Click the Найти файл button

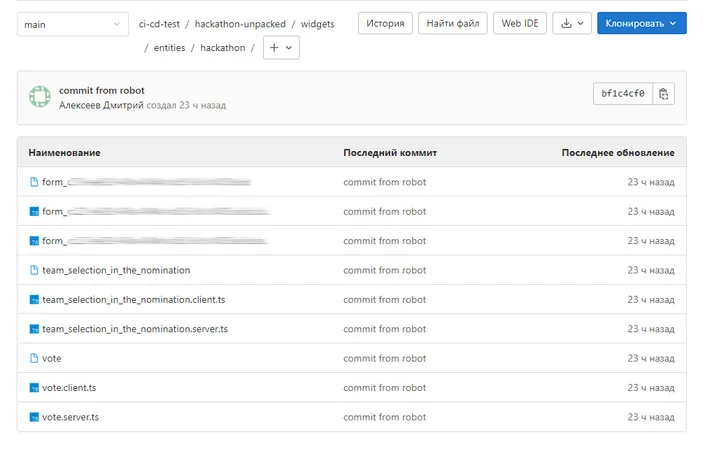pos(453,24)
